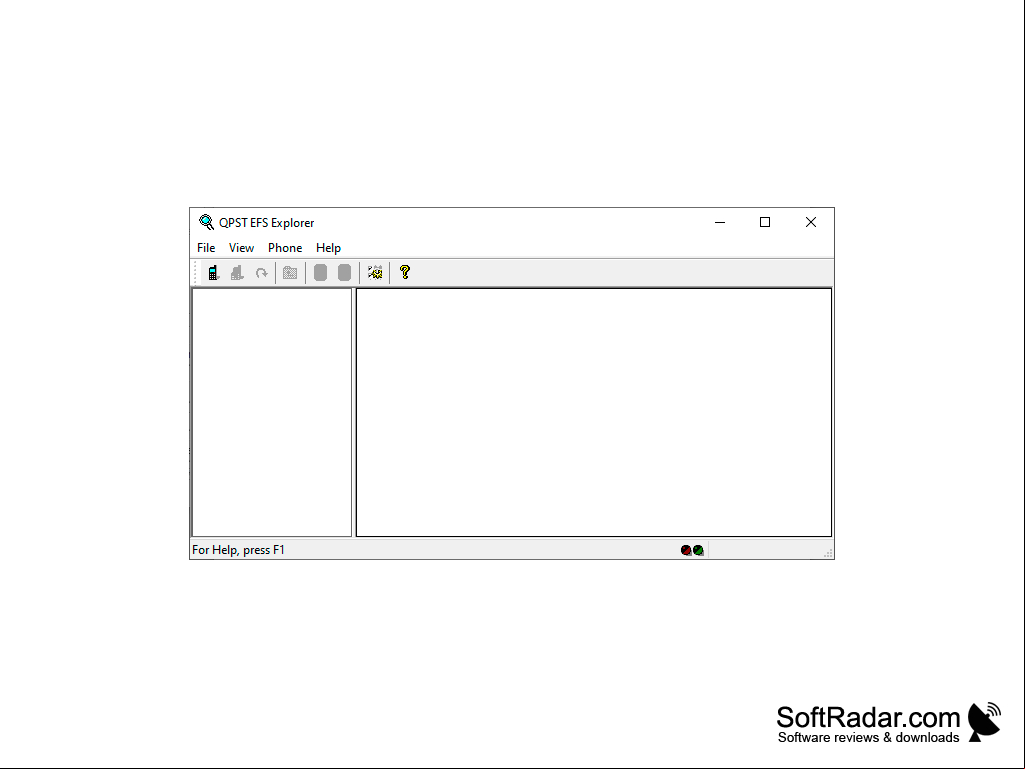Click the green status indicator light
Viewport: 1025px width, 769px height.
(x=698, y=551)
